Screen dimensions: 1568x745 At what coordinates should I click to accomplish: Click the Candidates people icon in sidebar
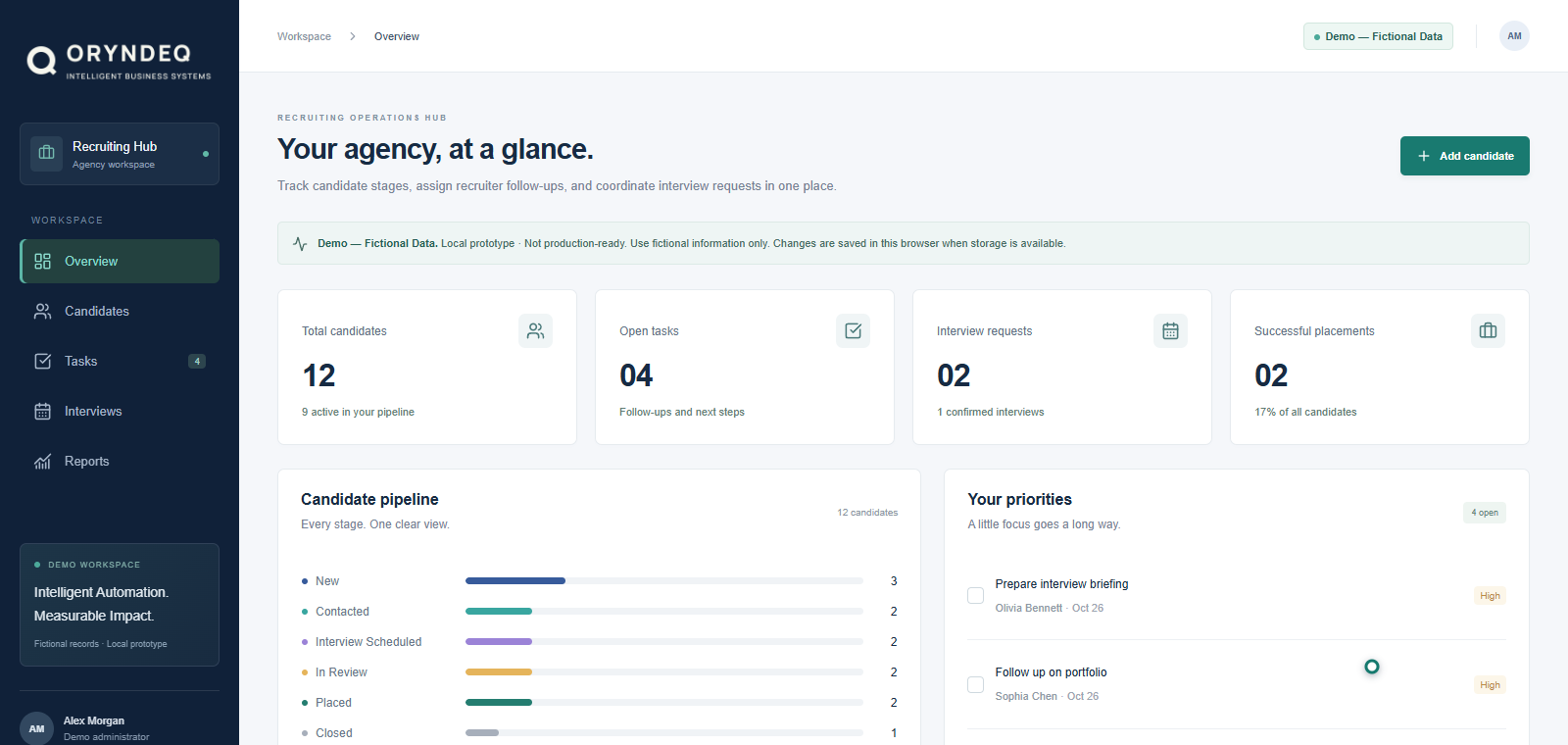click(42, 312)
